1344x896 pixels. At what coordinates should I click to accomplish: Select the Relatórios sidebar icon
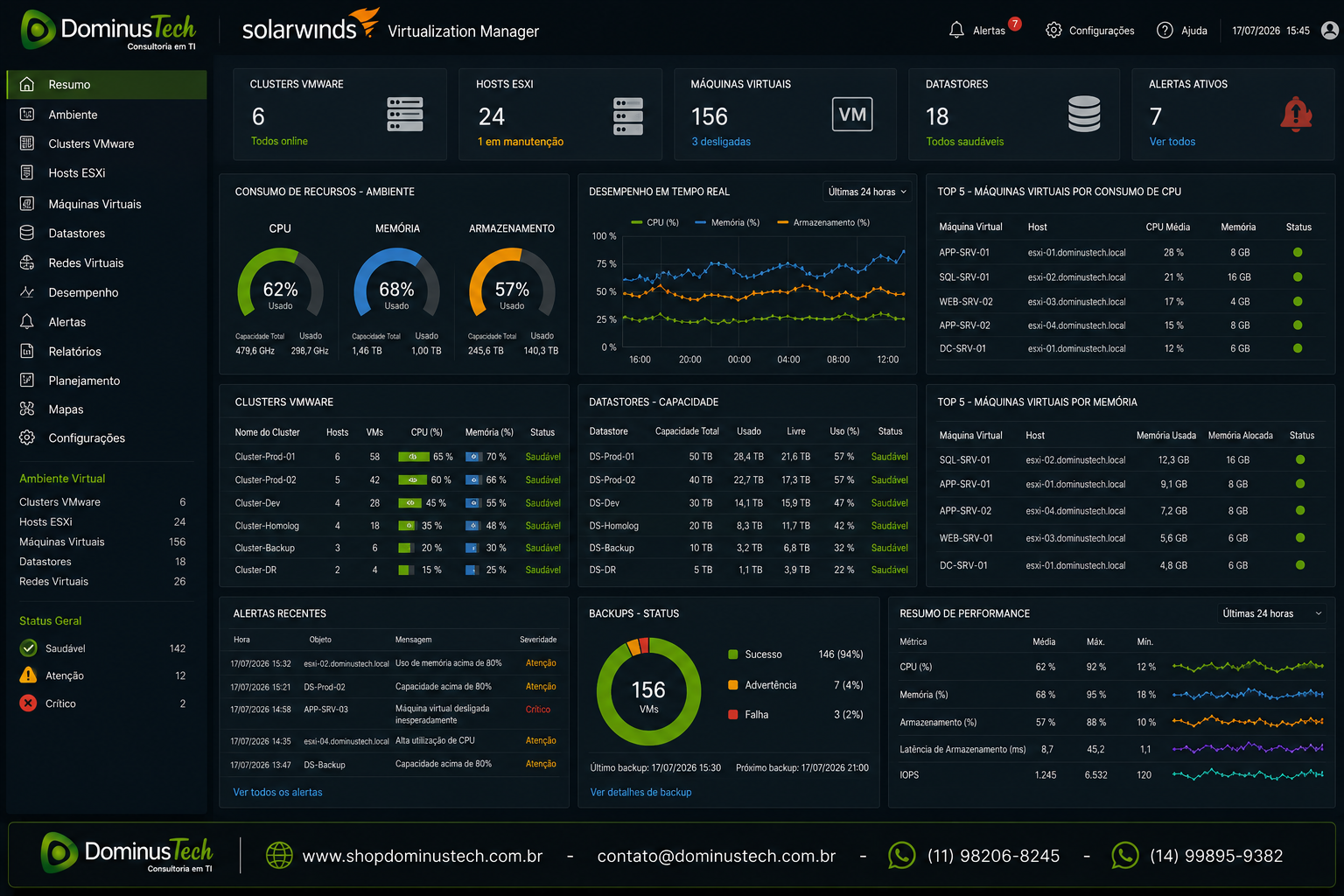coord(27,351)
